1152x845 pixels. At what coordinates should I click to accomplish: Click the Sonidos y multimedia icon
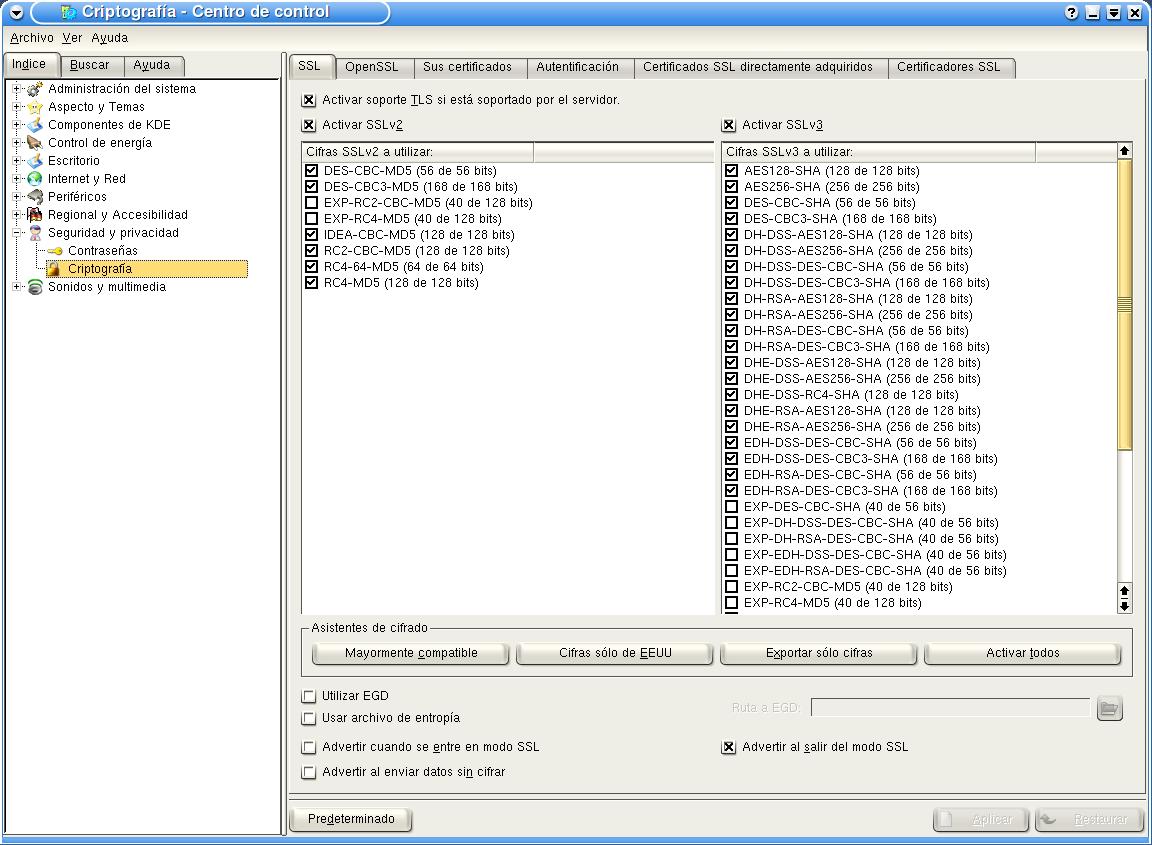tap(35, 287)
